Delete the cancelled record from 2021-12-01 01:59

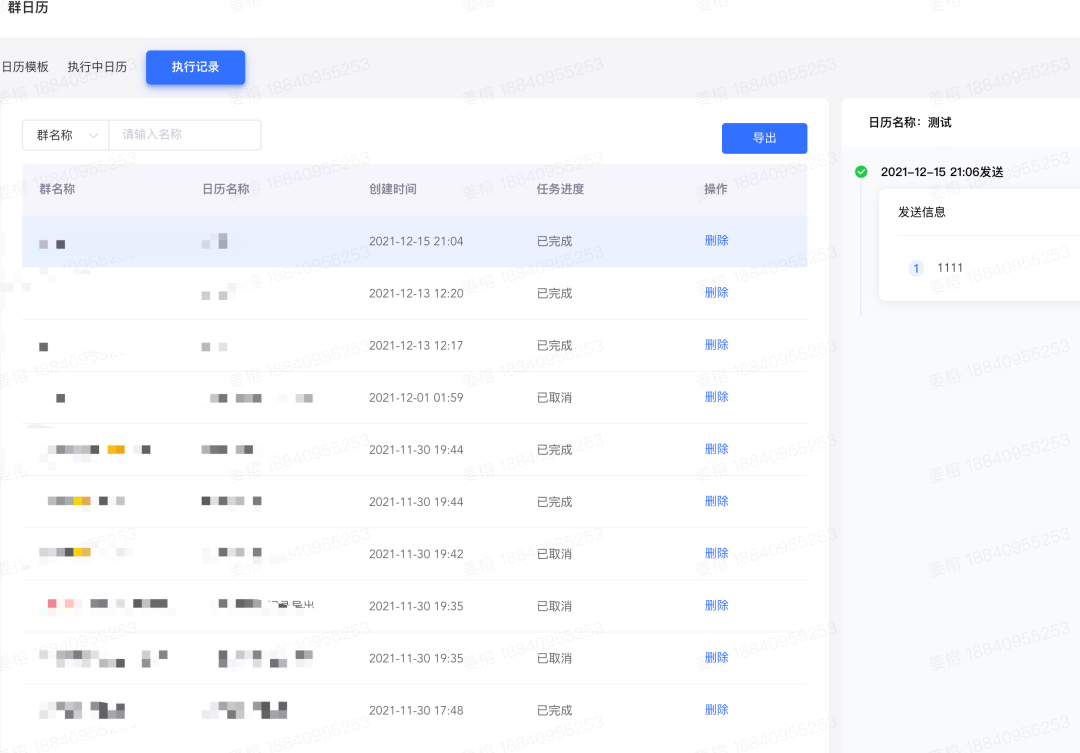(716, 396)
